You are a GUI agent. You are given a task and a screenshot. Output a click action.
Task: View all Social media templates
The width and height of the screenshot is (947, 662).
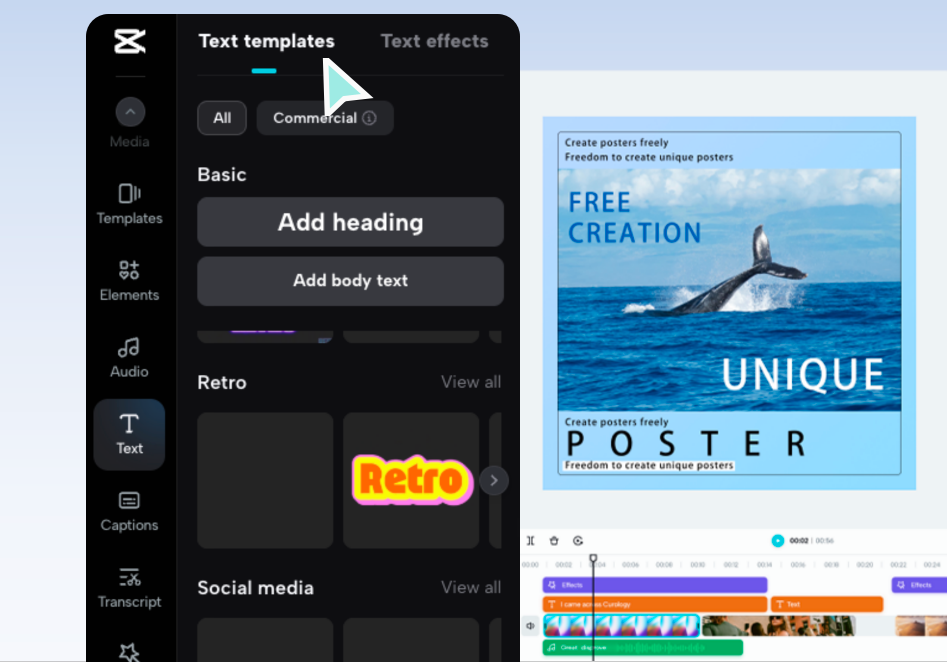tap(470, 588)
